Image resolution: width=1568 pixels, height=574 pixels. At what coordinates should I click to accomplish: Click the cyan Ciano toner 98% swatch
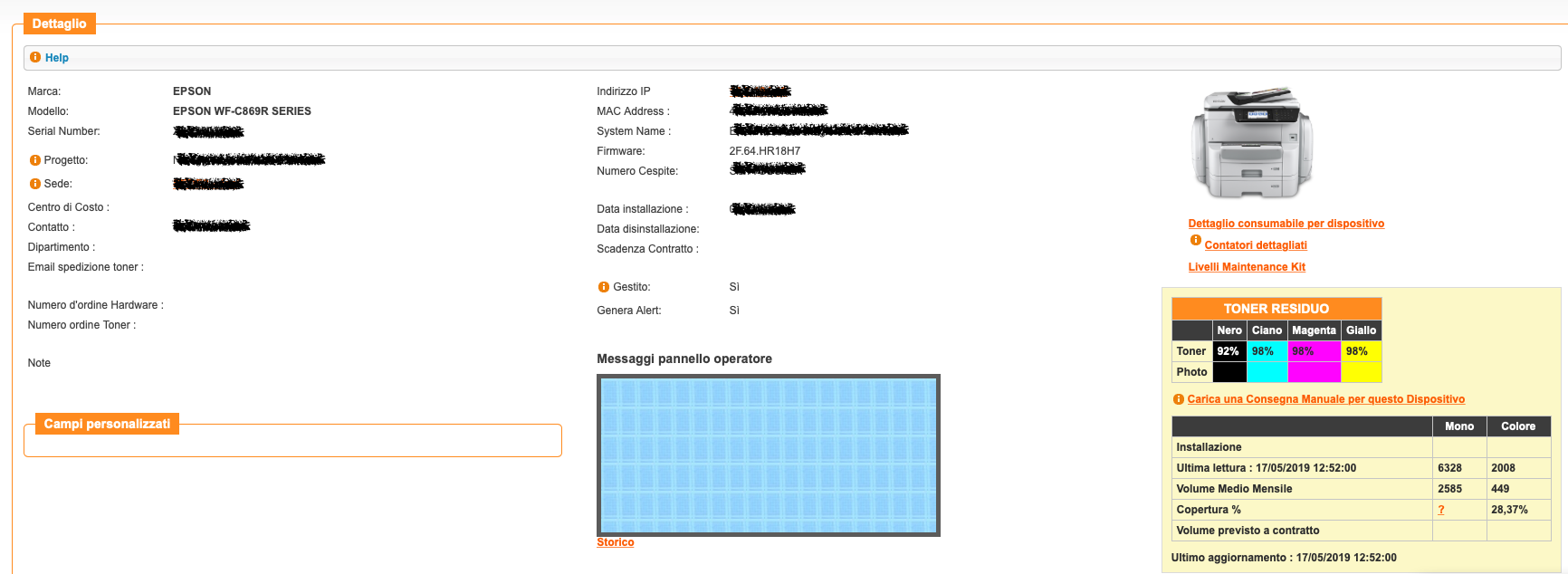(x=1267, y=351)
